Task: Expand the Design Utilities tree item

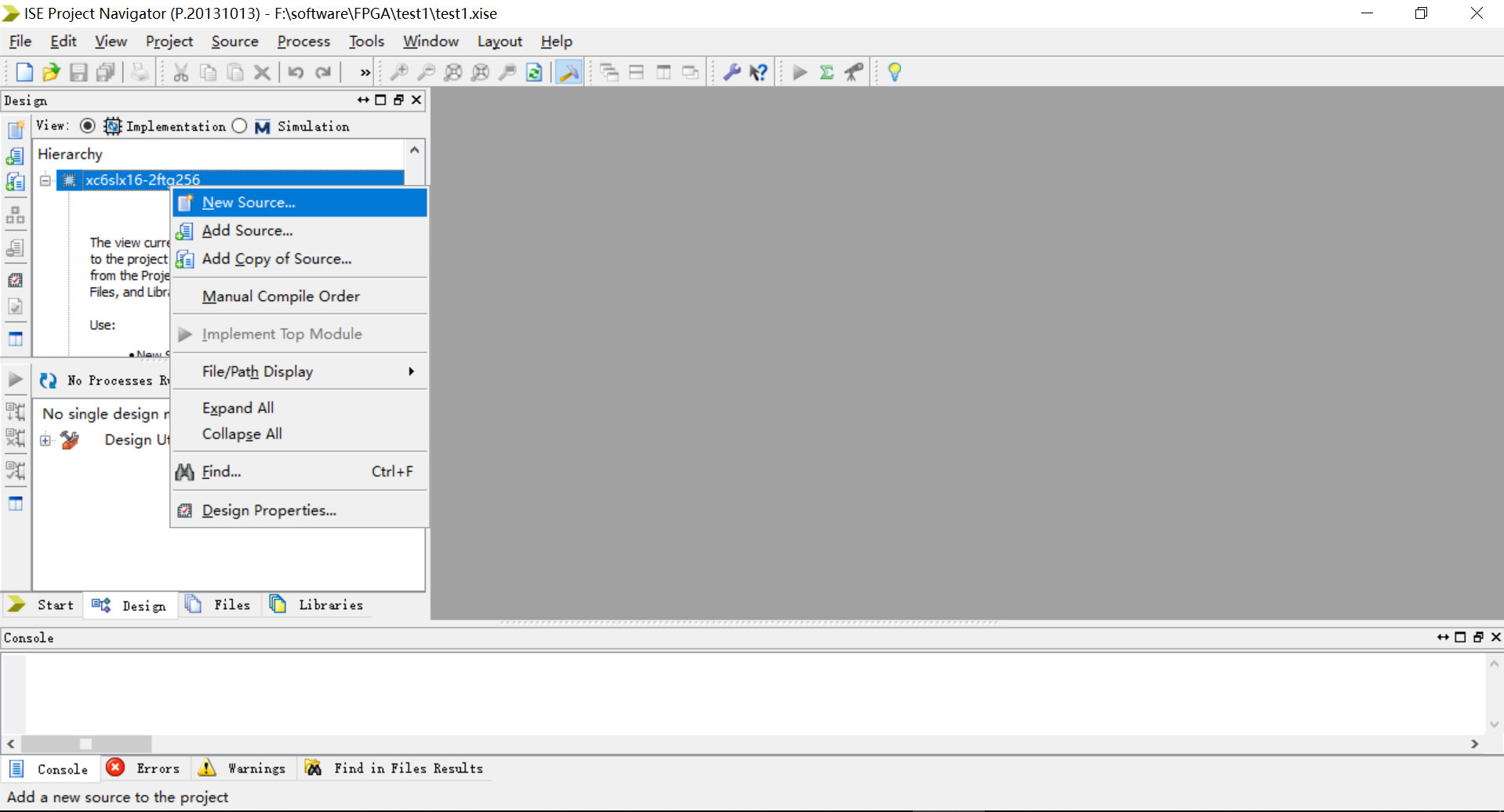Action: pyautogui.click(x=45, y=440)
